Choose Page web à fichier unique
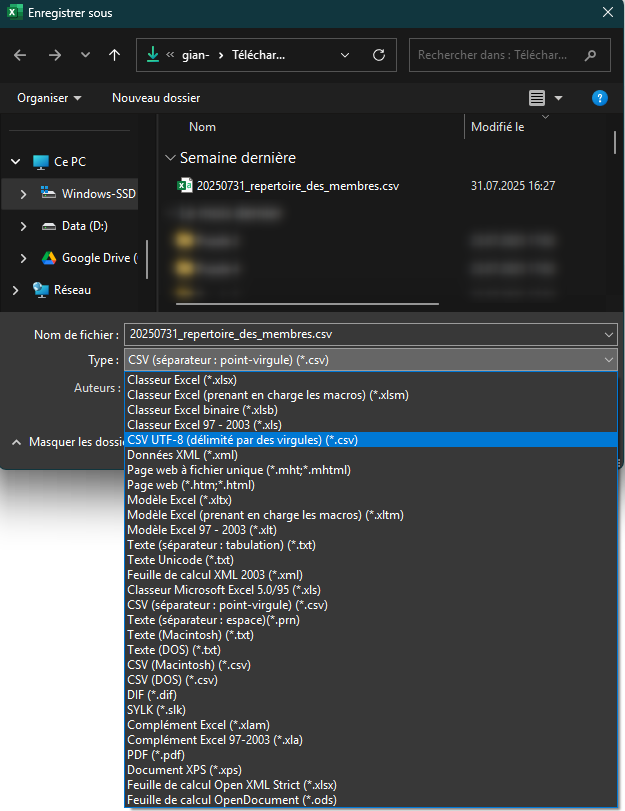The width and height of the screenshot is (625, 811). click(x=370, y=470)
